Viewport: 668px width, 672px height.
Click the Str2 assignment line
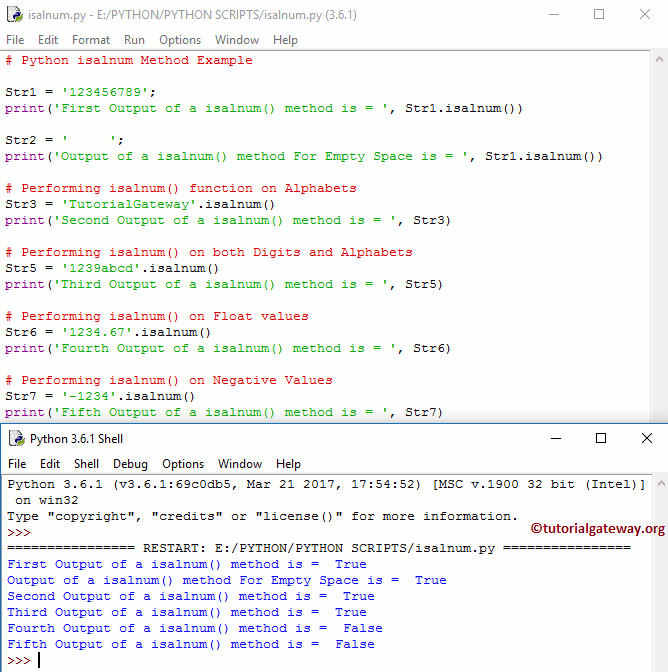coord(64,140)
